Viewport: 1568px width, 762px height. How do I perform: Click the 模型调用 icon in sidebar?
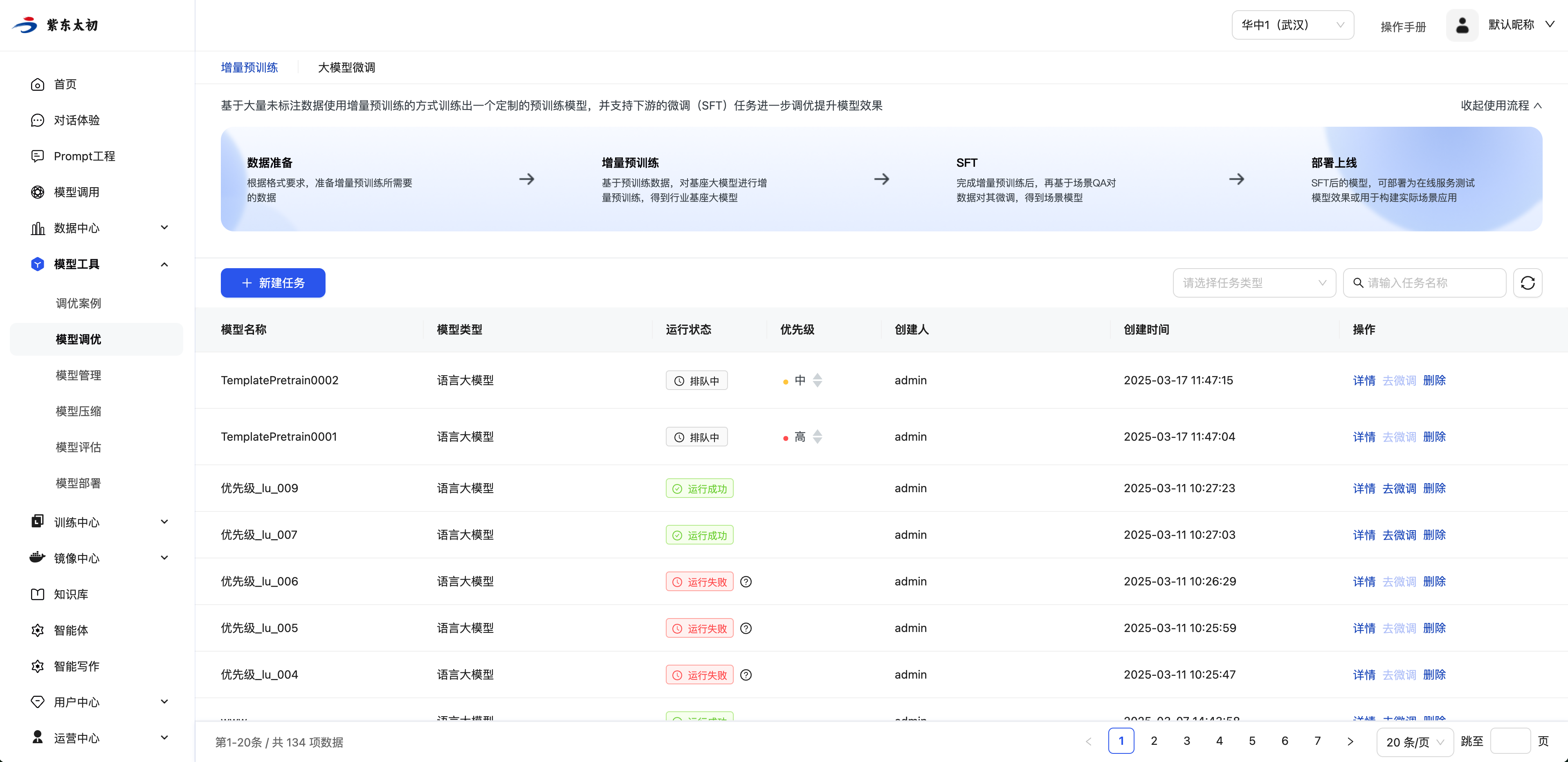tap(38, 192)
